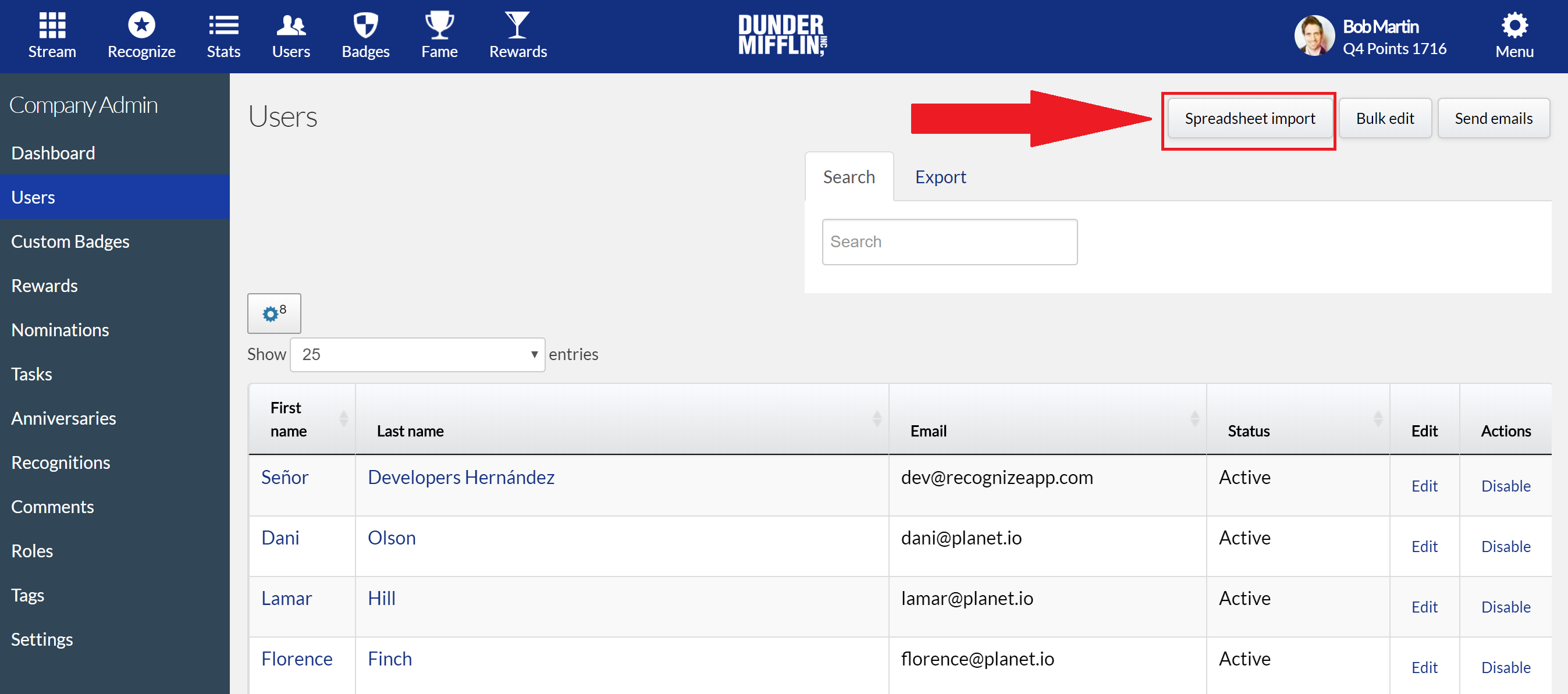The width and height of the screenshot is (1568, 694).
Task: Open Developers Hernández last name link
Action: [x=461, y=477]
